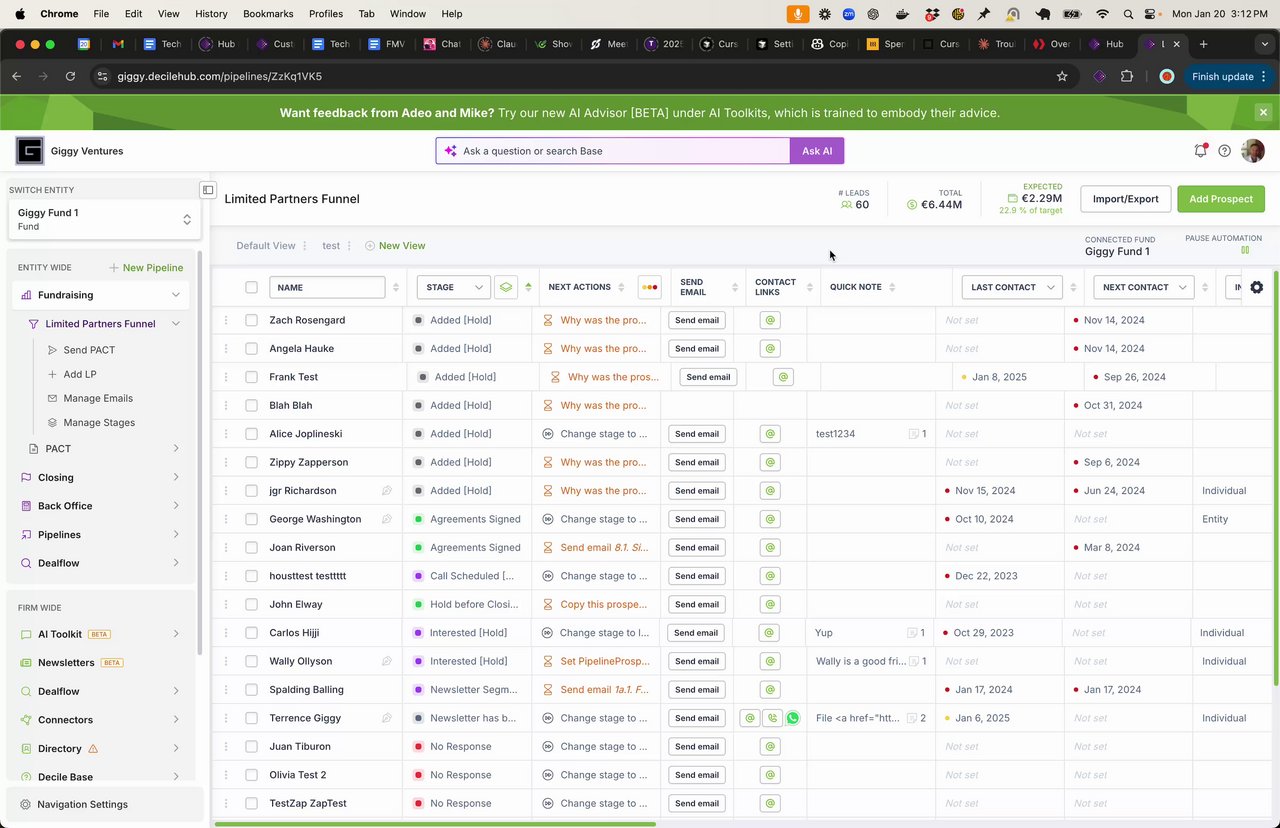Open the Last Contact column dropdown
Screen dimensions: 1280x828
tap(1012, 287)
